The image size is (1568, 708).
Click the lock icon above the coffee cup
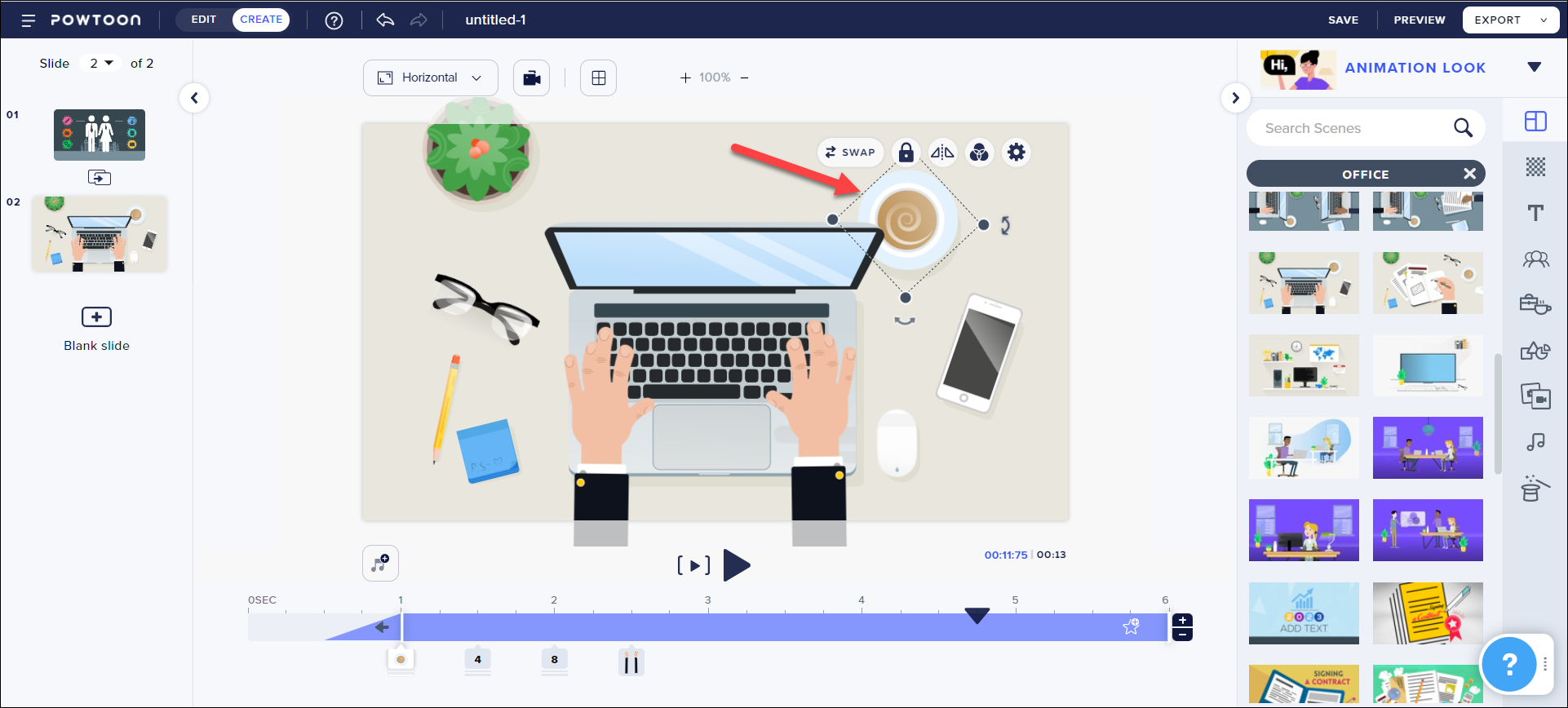pos(906,153)
